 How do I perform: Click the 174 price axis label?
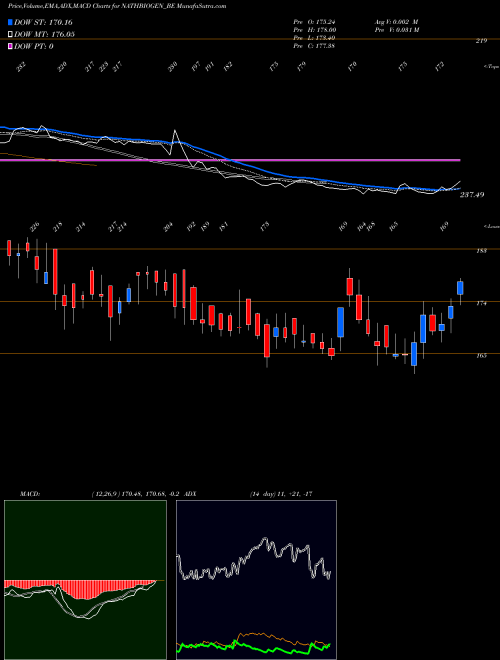pyautogui.click(x=481, y=303)
